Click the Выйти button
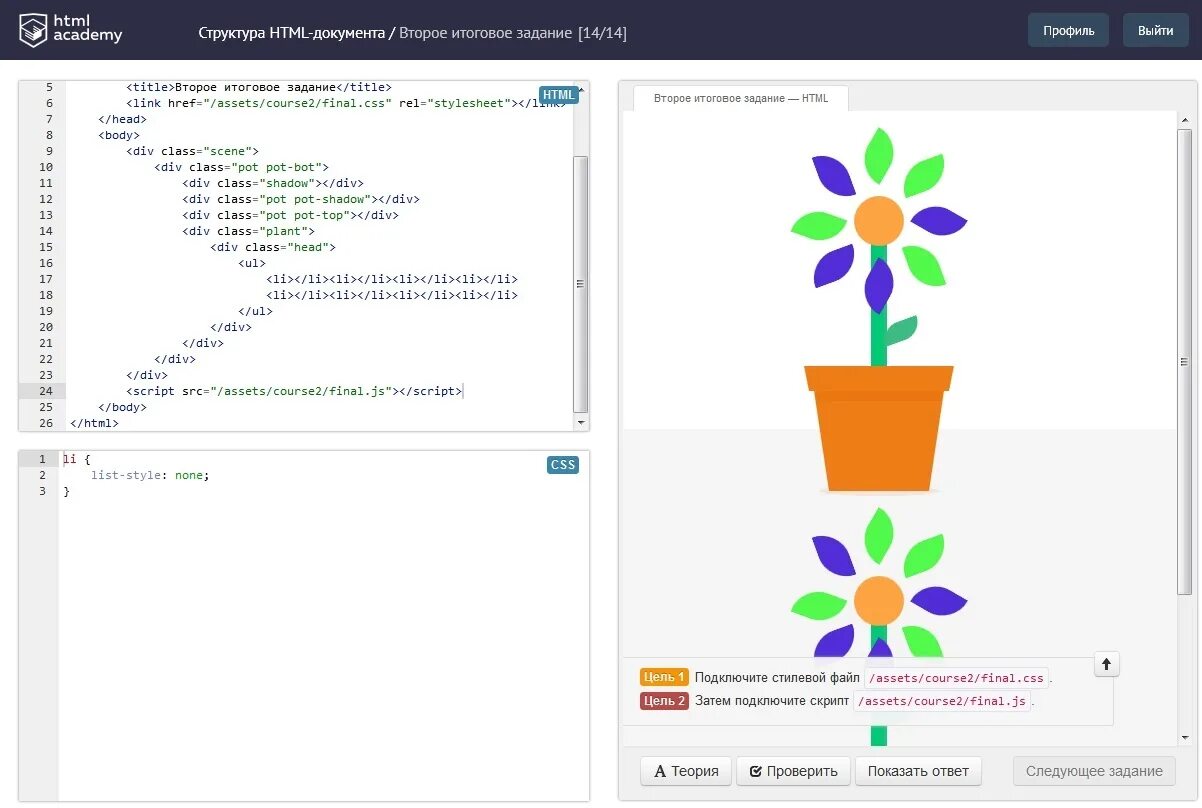This screenshot has height=808, width=1202. (1155, 30)
